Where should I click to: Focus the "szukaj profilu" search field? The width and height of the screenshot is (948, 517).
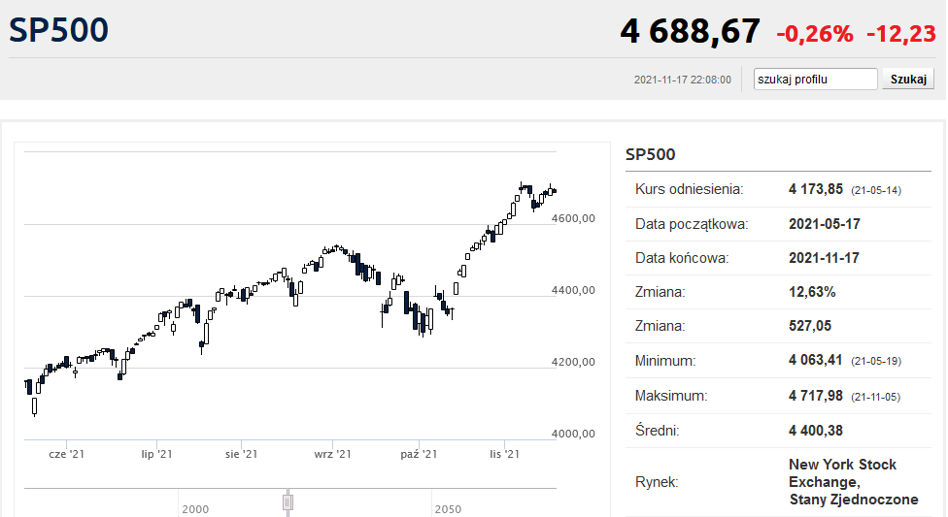coord(815,79)
